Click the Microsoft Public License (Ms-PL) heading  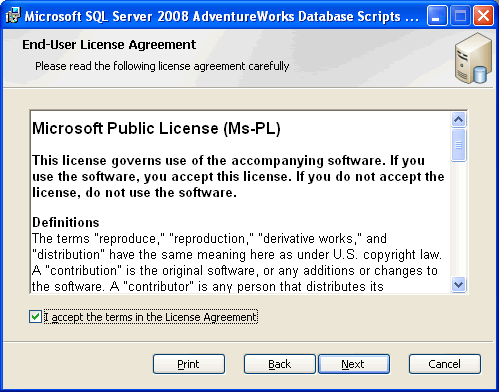pos(156,128)
